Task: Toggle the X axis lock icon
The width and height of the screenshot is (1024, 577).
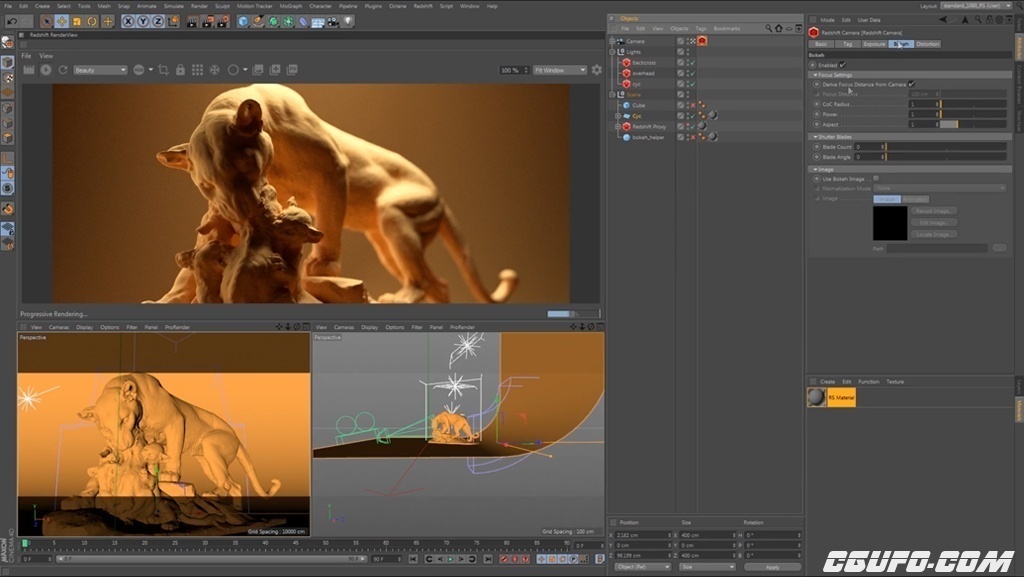Action: click(128, 21)
